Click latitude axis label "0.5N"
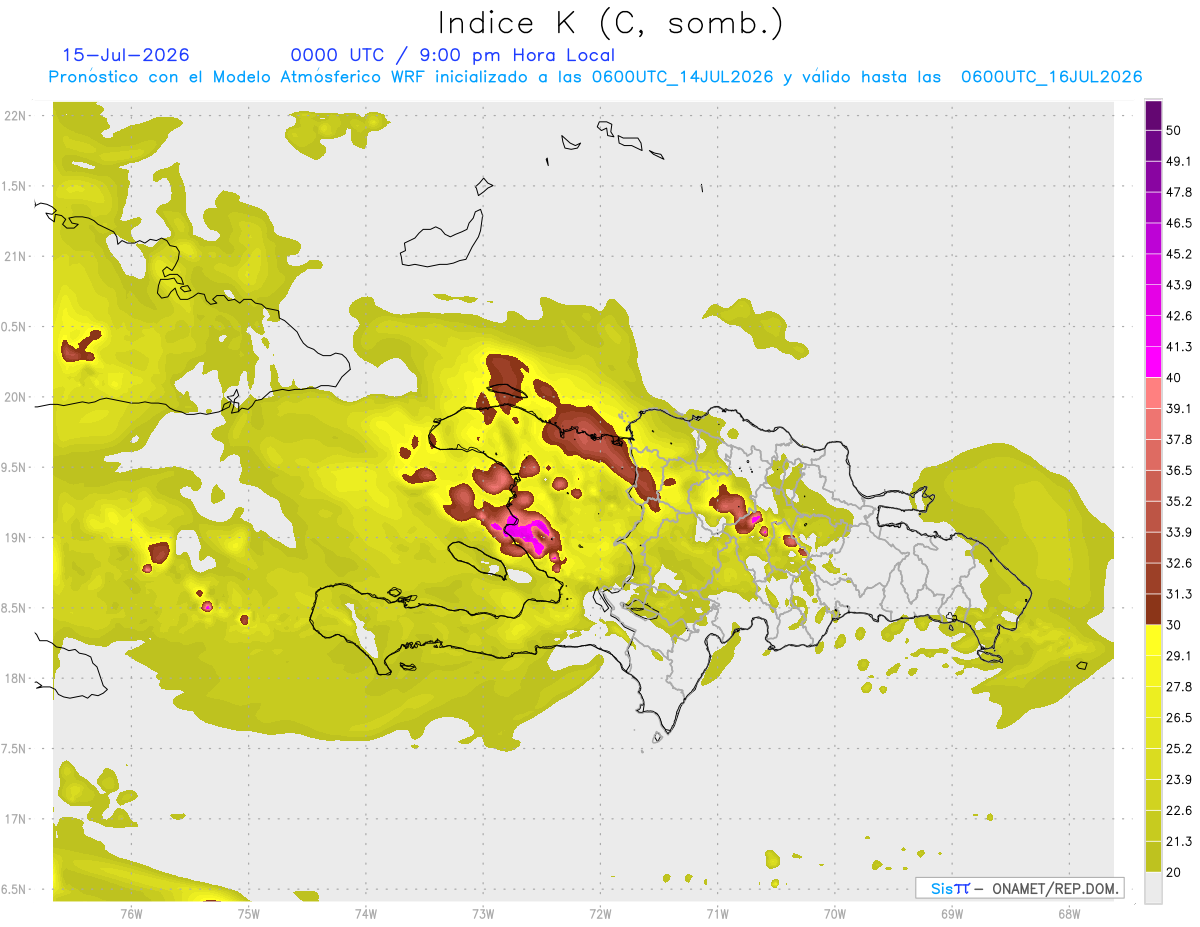Screen dimensions: 1200x927 click(13, 326)
